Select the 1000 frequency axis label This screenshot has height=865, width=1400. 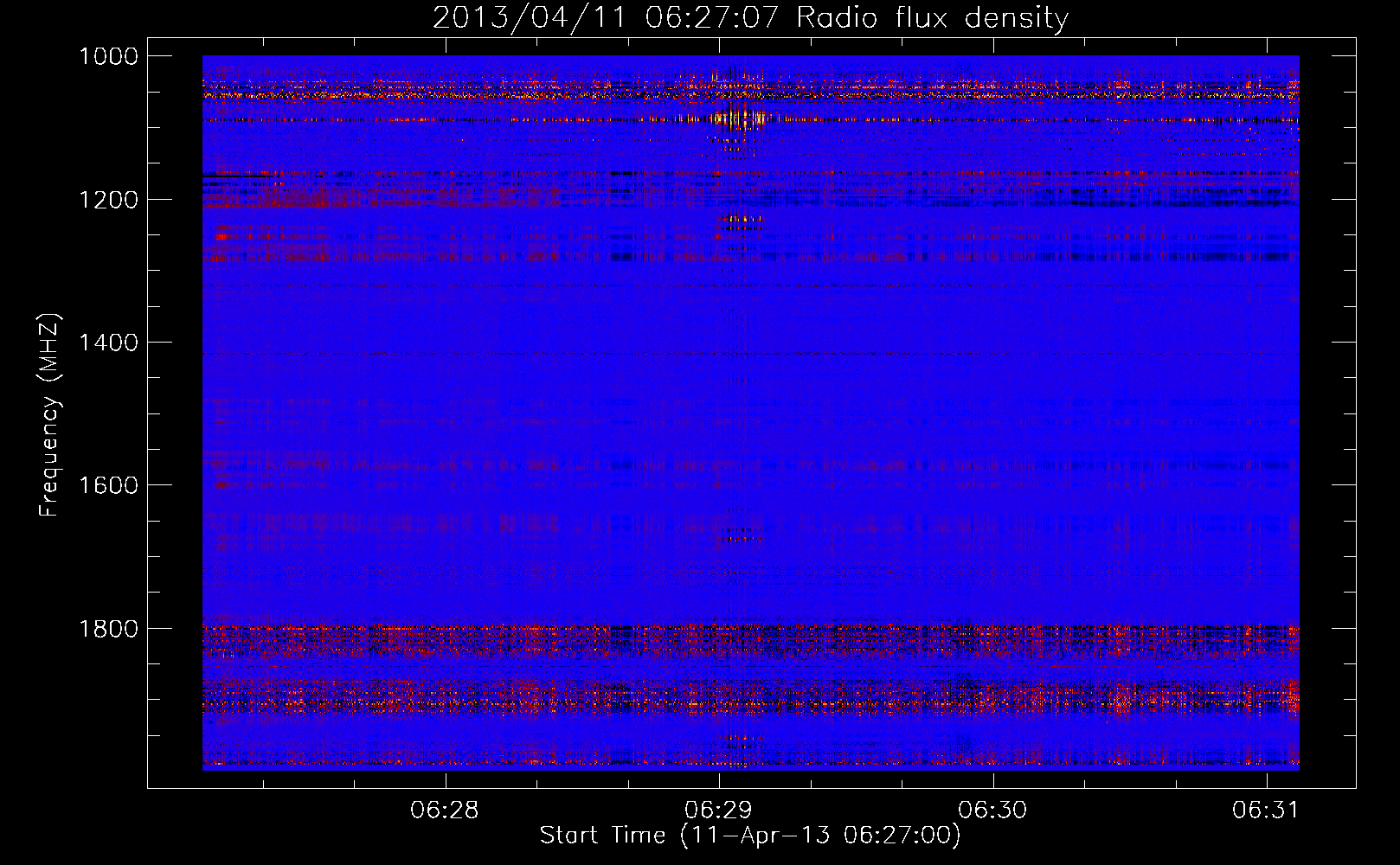coord(108,56)
